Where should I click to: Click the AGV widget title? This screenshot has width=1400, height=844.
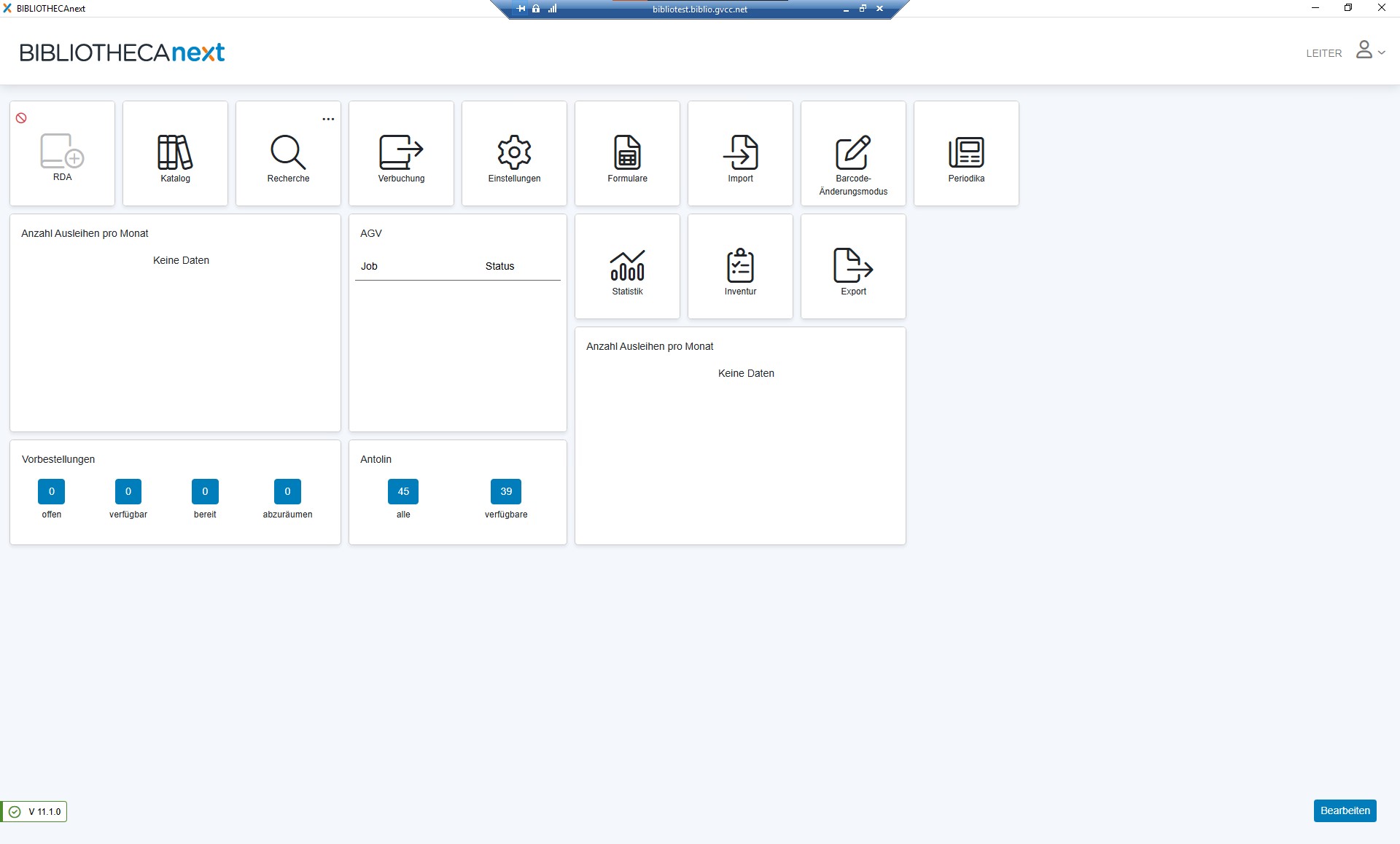(x=371, y=233)
